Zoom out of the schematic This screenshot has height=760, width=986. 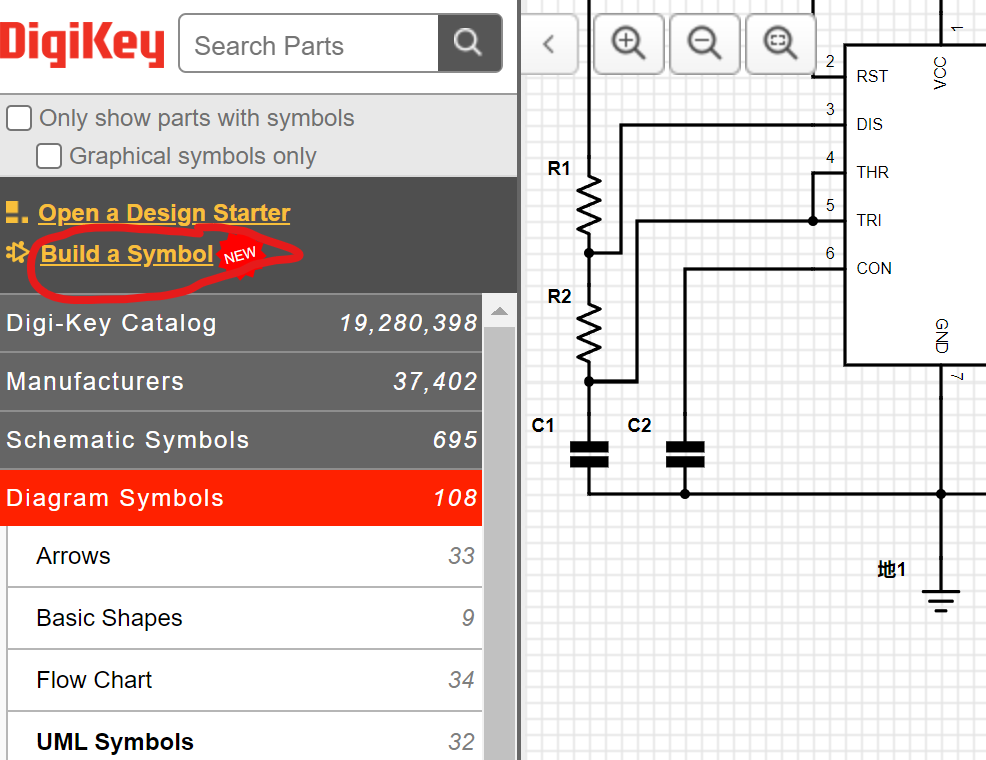[705, 43]
